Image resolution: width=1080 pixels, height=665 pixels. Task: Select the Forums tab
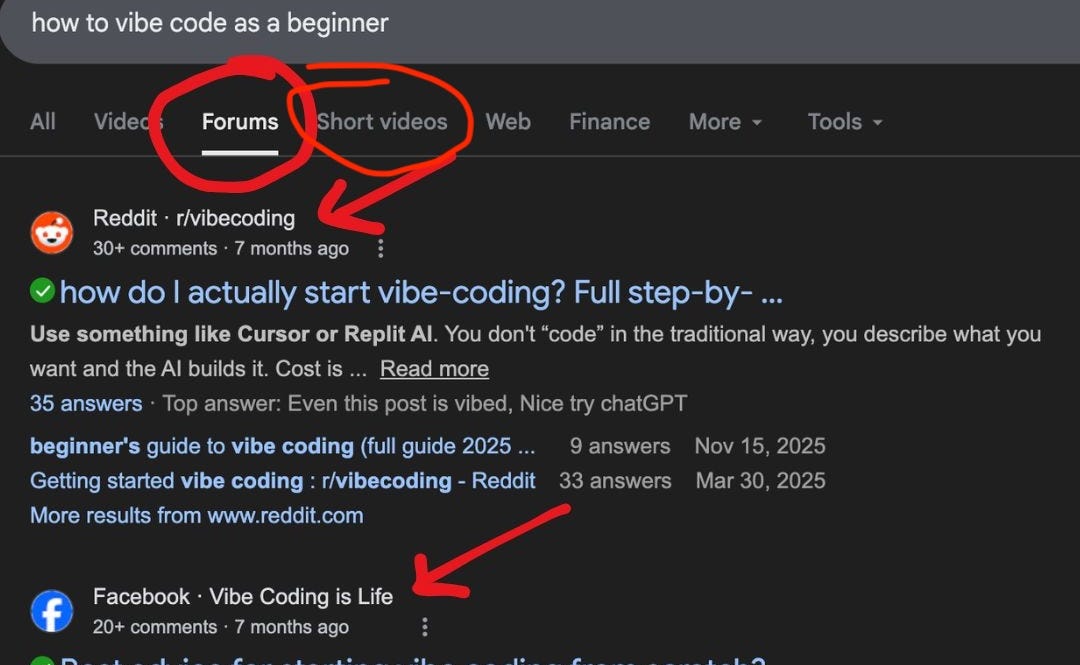point(240,122)
